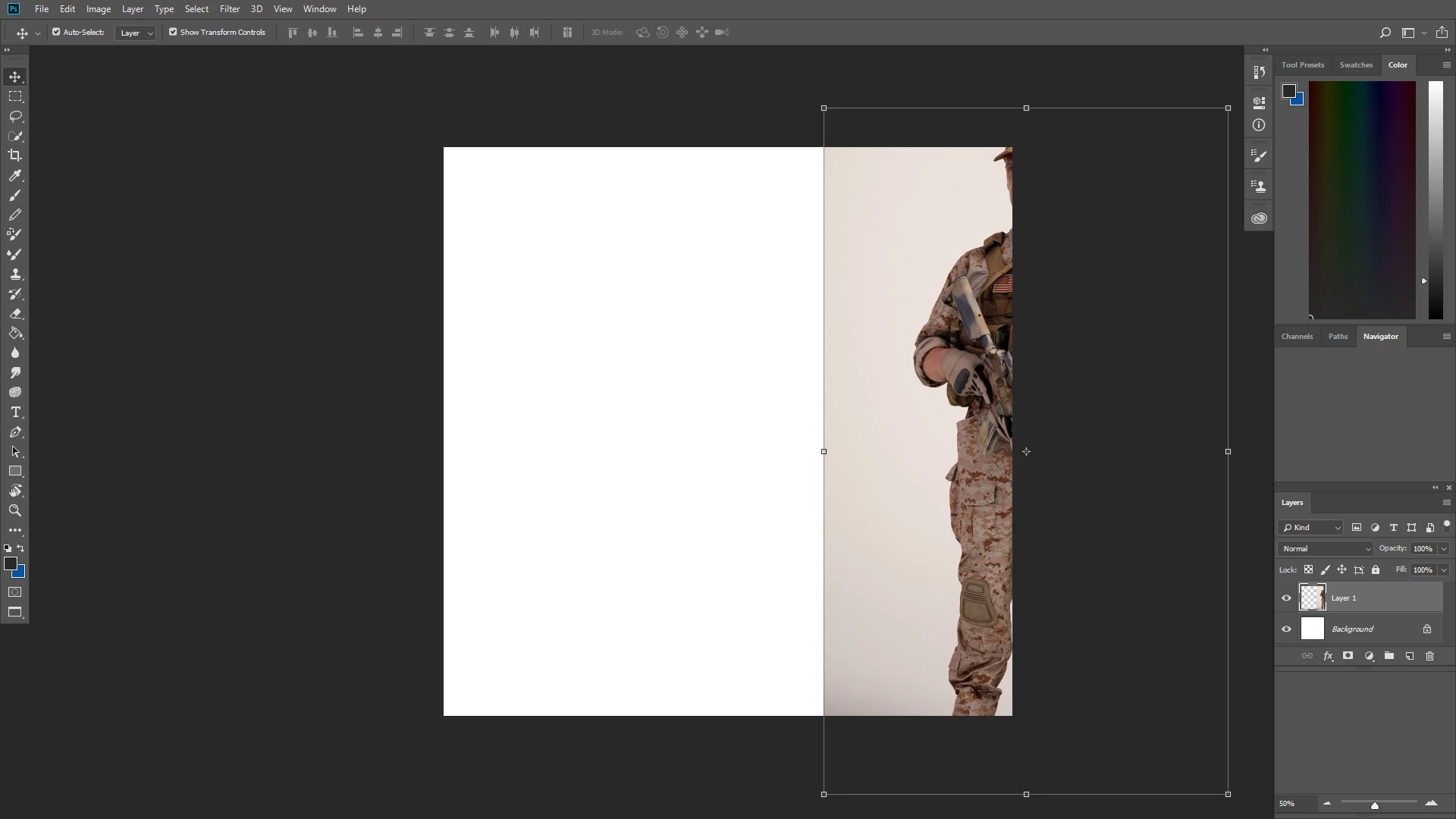Click the Layer 1 thumbnail
The width and height of the screenshot is (1456, 819).
coord(1312,598)
